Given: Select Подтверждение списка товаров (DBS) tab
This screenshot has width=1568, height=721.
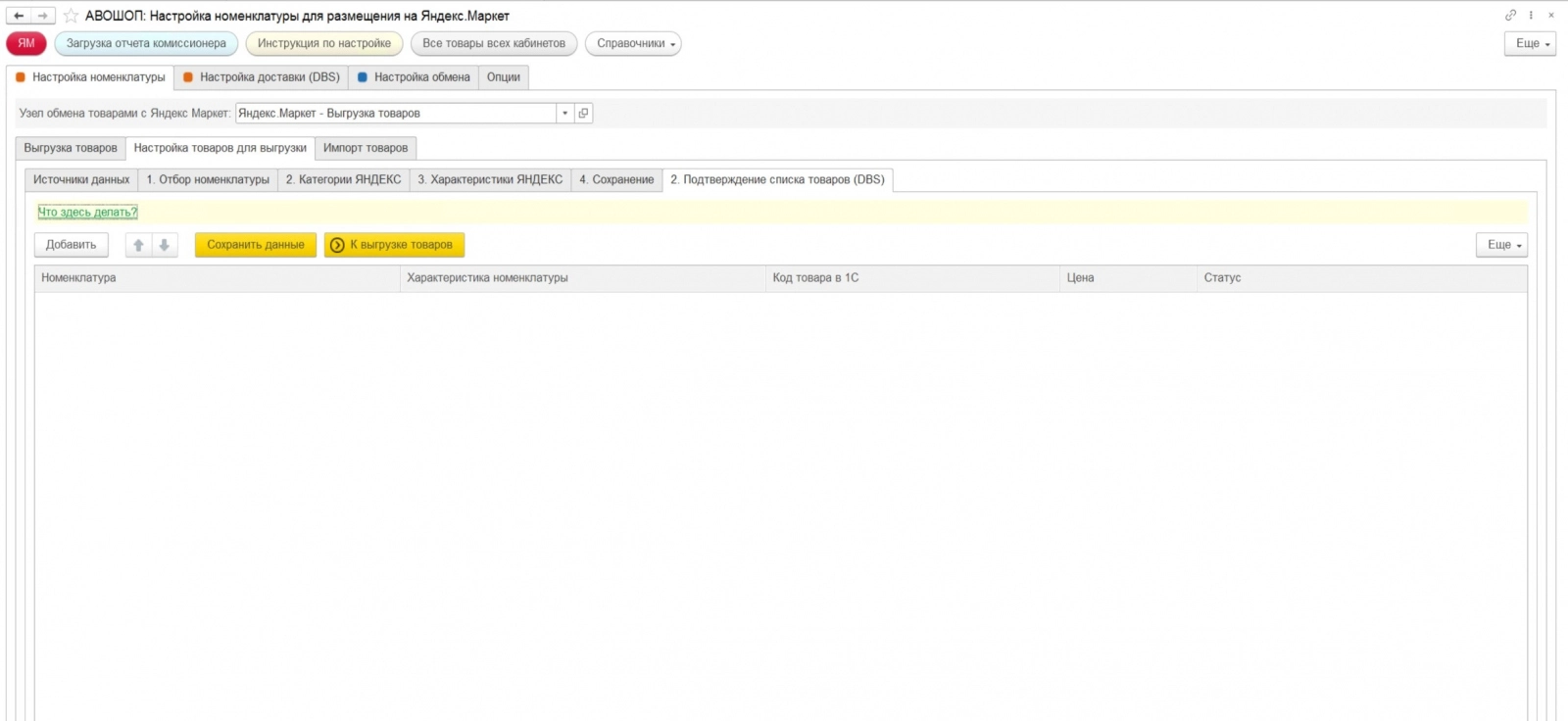Looking at the screenshot, I should (777, 179).
